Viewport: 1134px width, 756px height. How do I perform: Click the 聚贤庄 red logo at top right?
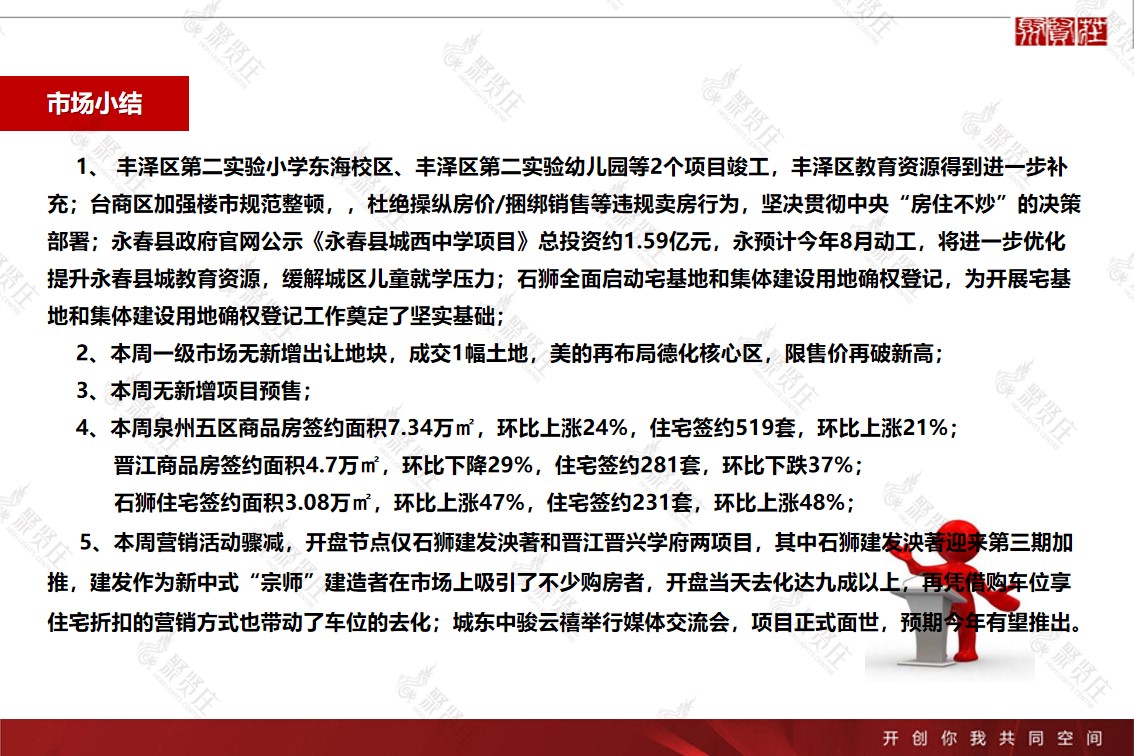(x=1060, y=31)
